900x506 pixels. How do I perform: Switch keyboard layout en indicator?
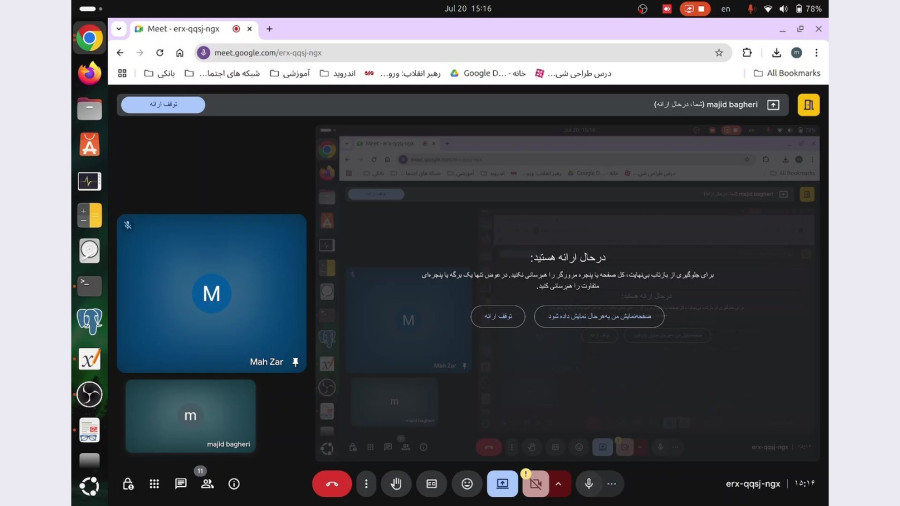(x=726, y=9)
